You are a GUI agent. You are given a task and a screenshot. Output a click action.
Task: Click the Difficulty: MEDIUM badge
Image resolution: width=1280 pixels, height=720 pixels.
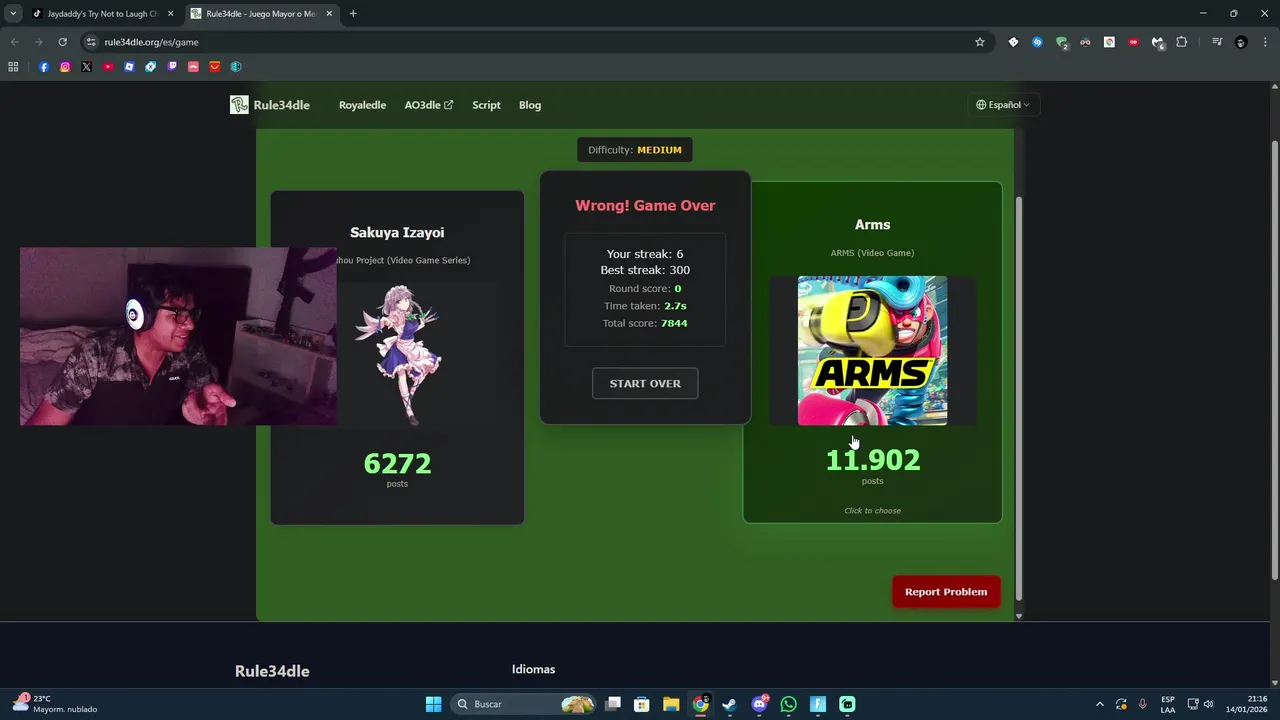[635, 150]
